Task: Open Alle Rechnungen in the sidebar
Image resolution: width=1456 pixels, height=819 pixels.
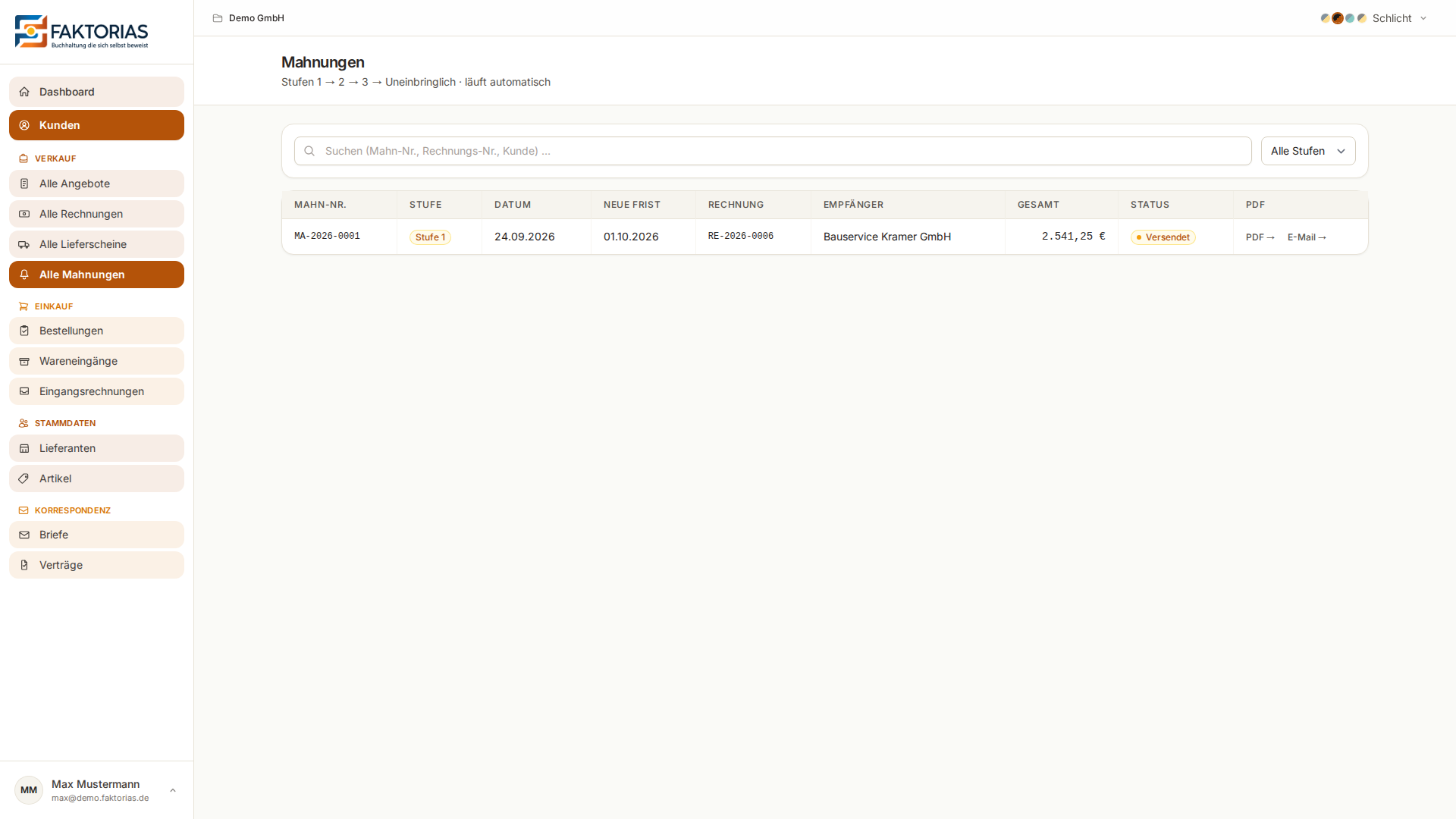Action: (96, 214)
